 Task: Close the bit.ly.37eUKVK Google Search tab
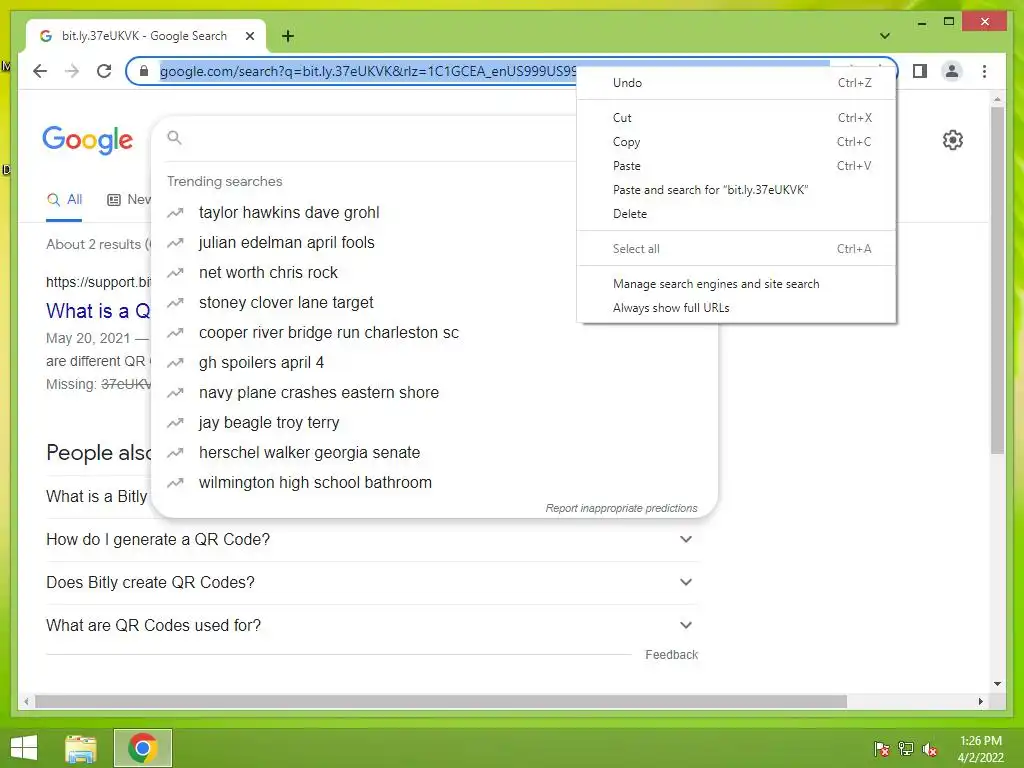point(249,36)
